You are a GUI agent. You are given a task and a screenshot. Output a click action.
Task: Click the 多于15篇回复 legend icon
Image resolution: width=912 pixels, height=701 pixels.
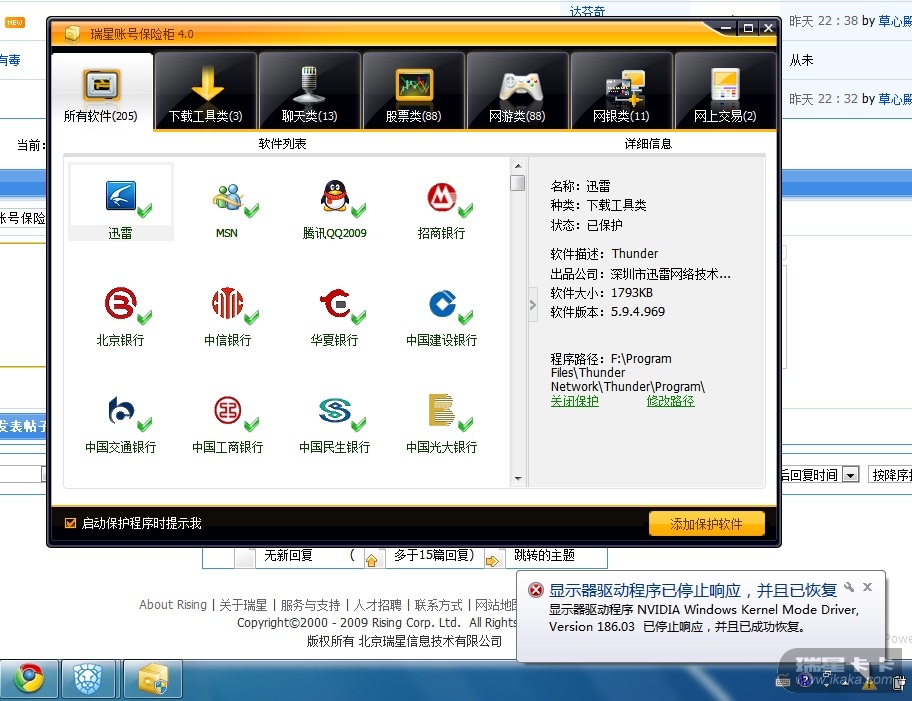coord(372,560)
